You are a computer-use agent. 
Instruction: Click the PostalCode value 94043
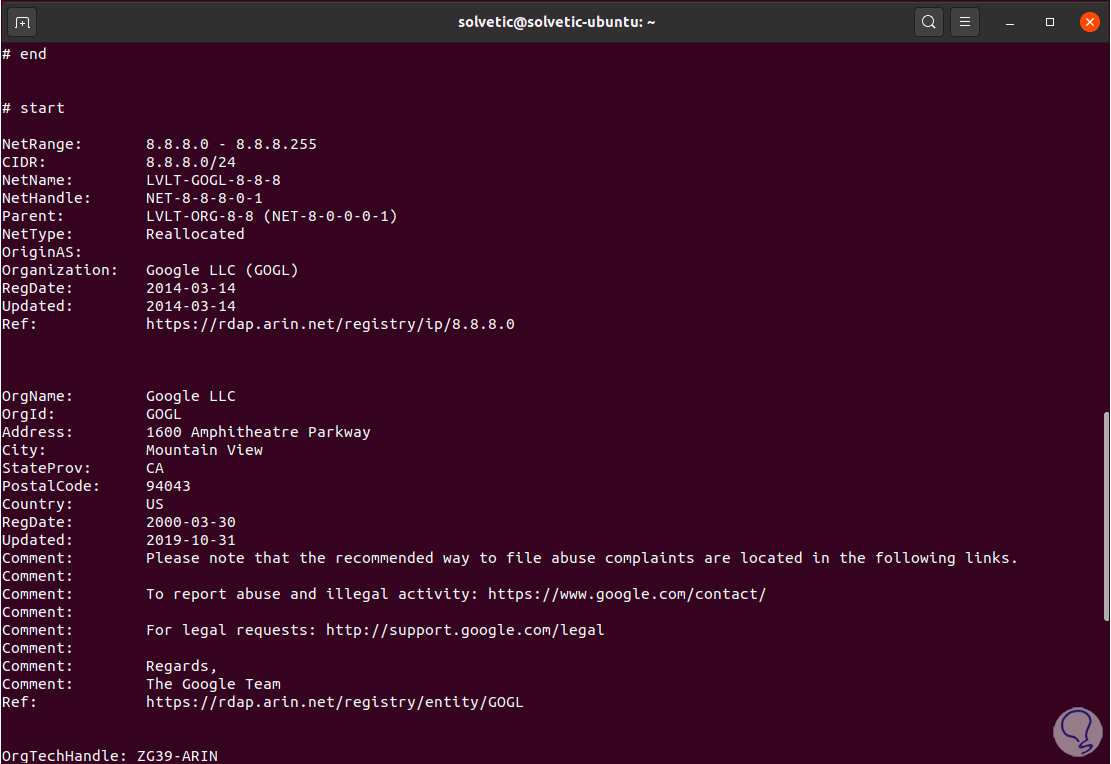click(168, 486)
